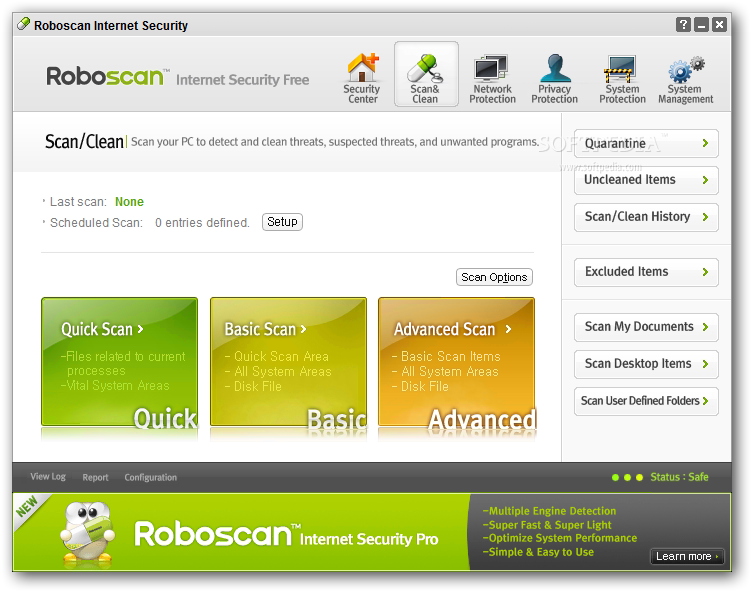752x592 pixels.
Task: Open Scan Options
Action: (x=494, y=277)
